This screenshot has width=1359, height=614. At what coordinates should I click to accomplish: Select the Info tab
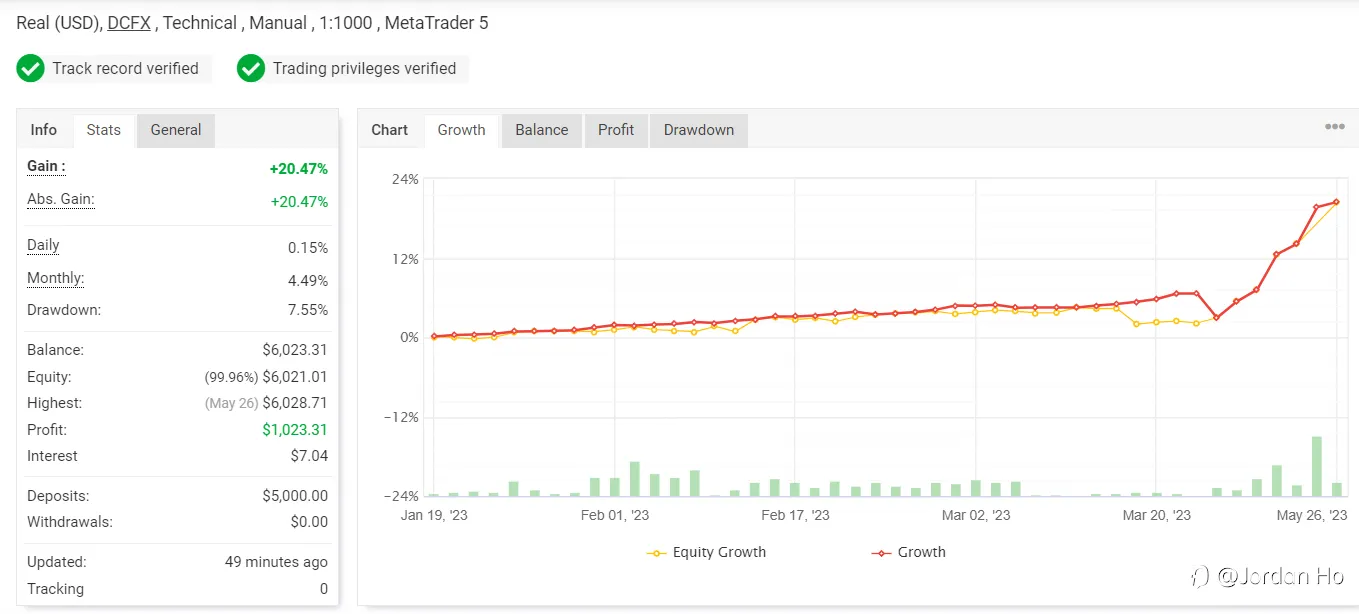44,130
